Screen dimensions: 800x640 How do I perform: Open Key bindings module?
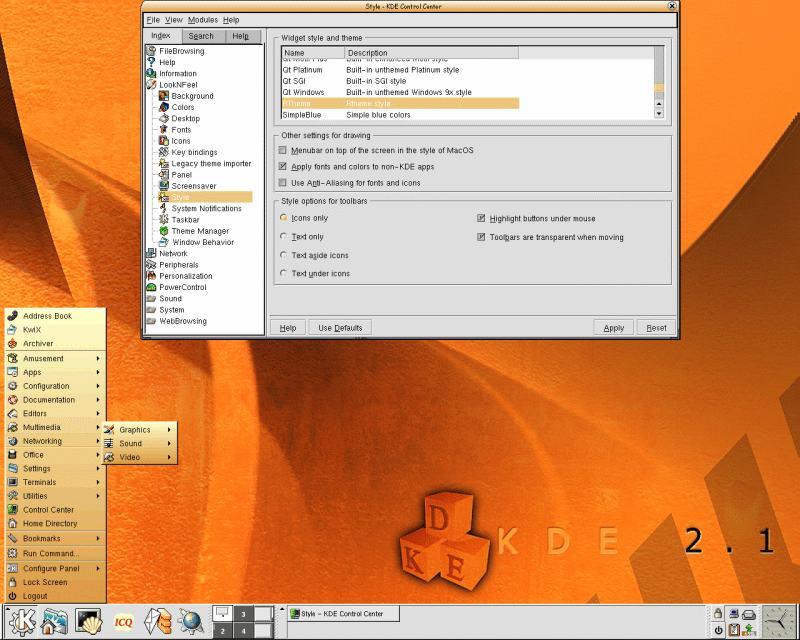[188, 152]
